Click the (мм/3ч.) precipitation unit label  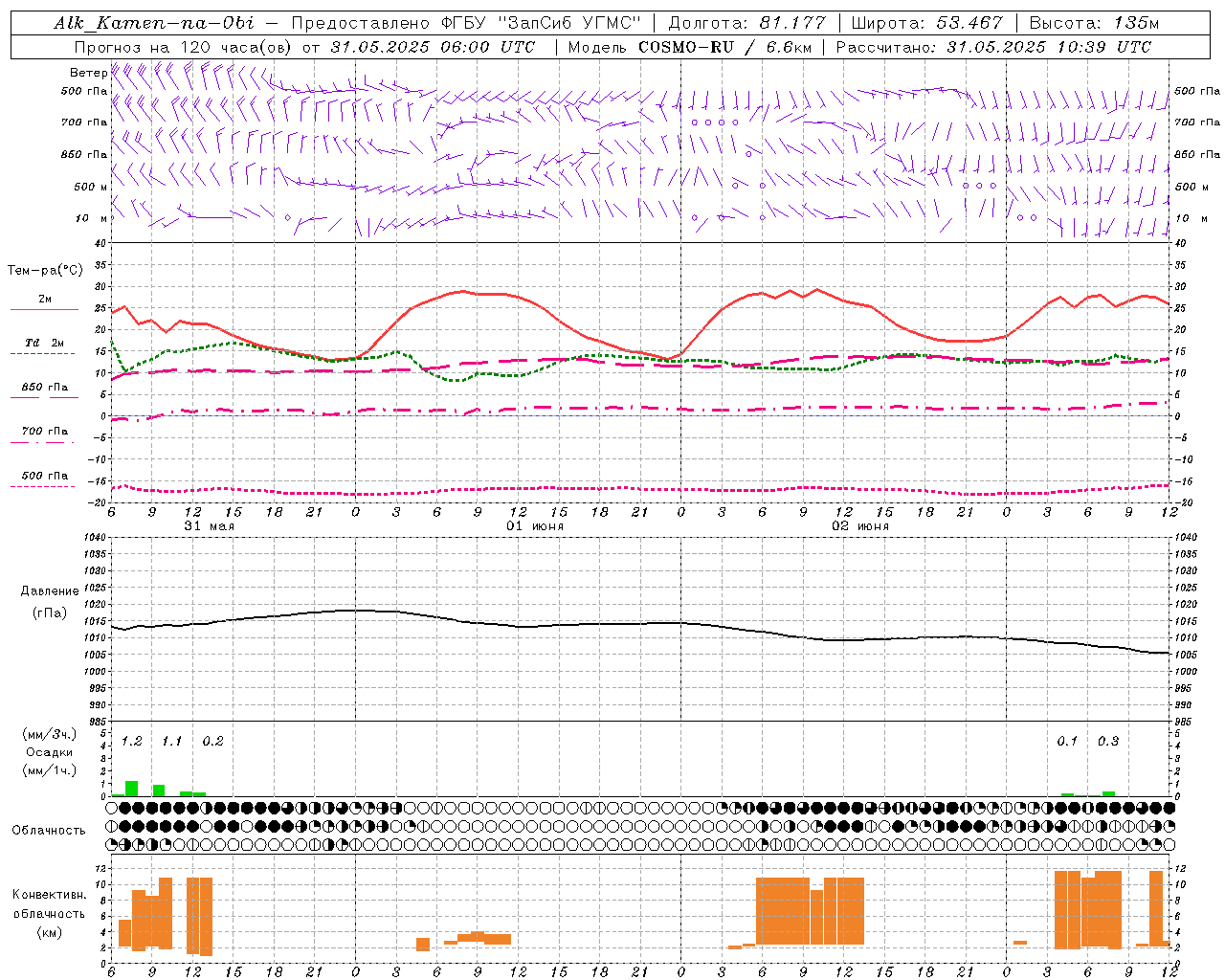pyautogui.click(x=50, y=734)
